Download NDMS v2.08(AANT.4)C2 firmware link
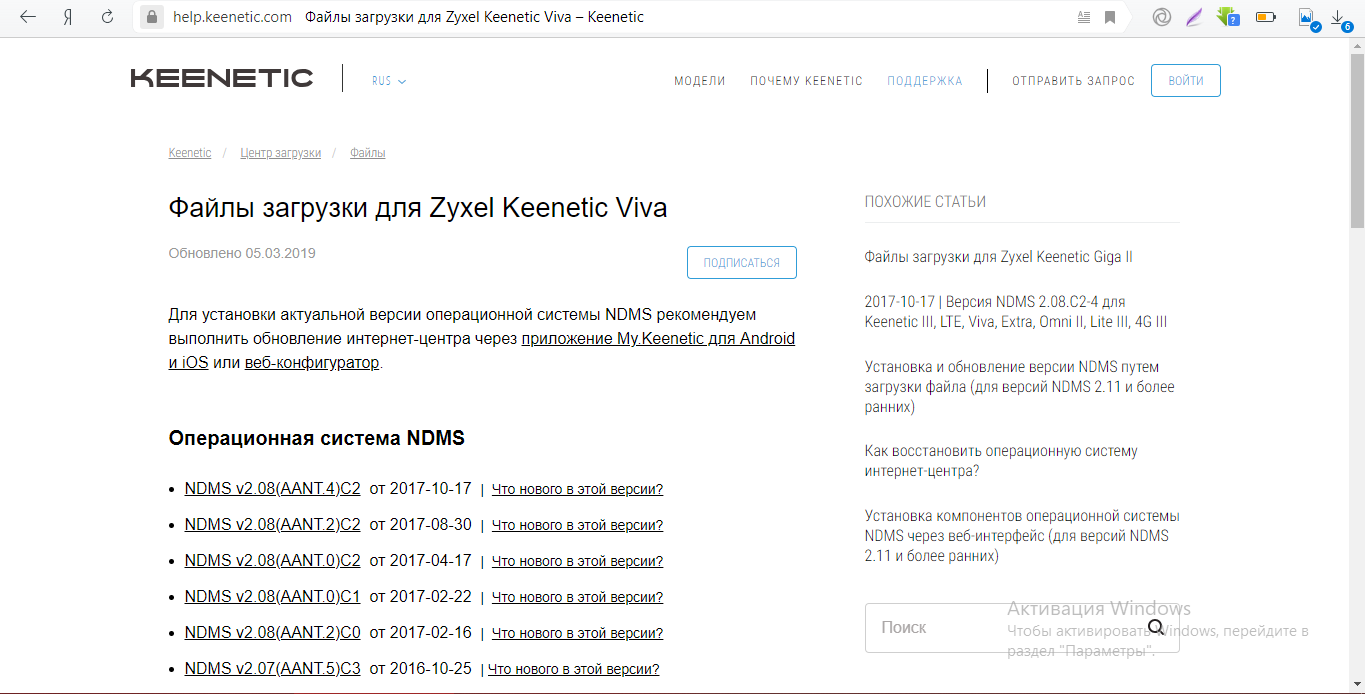 (272, 489)
